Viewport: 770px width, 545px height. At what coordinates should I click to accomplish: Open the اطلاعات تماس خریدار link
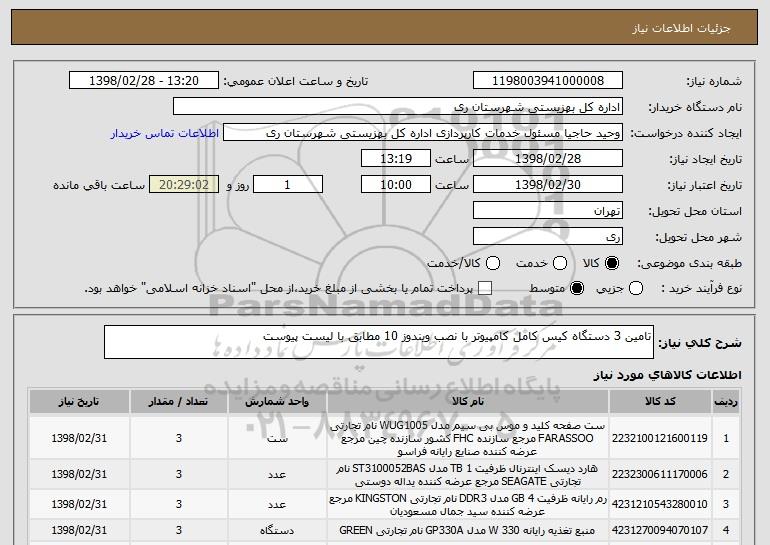pyautogui.click(x=165, y=133)
